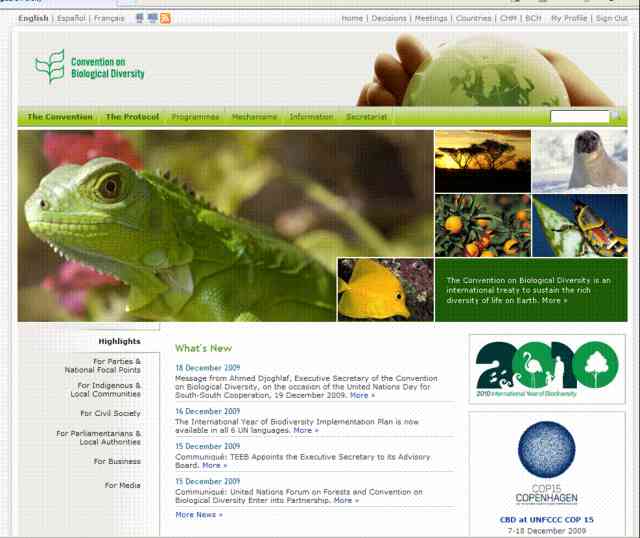Go to Home in the top navigation
This screenshot has height=538, width=640.
tap(352, 18)
